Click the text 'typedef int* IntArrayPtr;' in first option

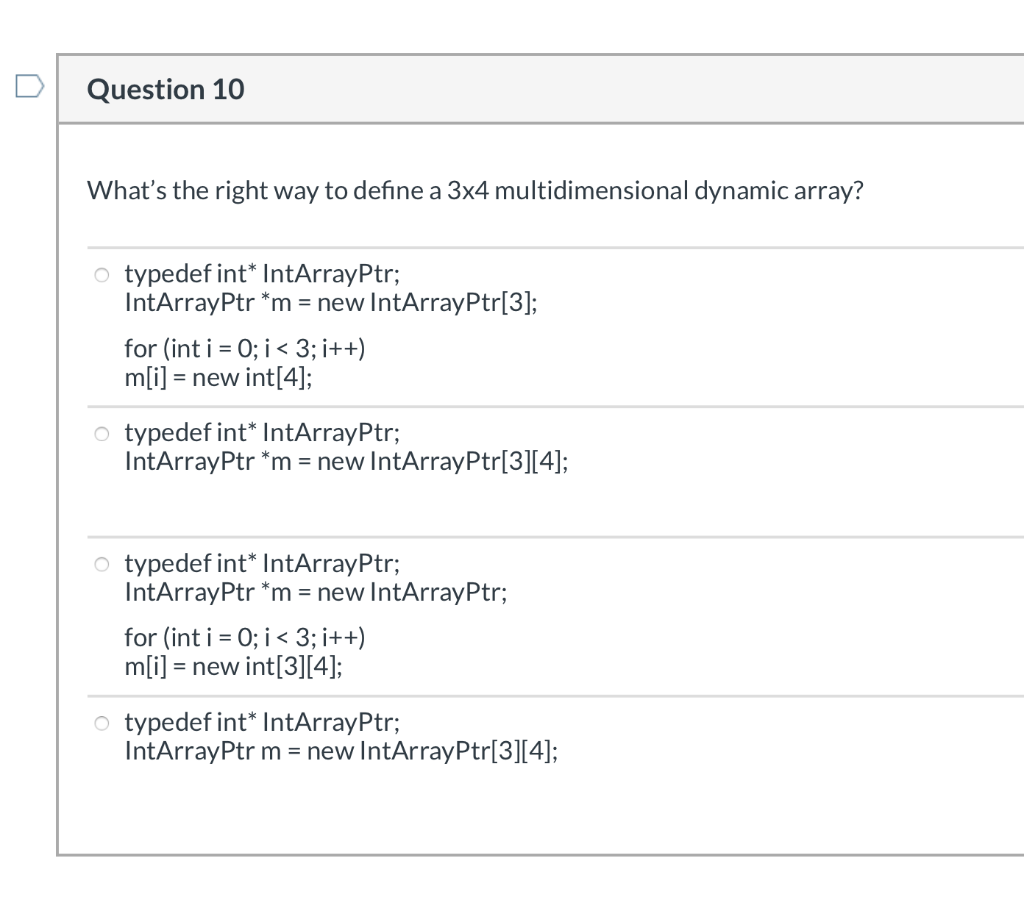[262, 272]
